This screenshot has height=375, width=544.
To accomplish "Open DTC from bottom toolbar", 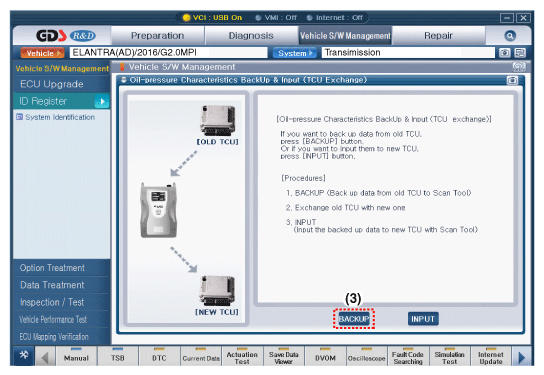I will point(159,357).
